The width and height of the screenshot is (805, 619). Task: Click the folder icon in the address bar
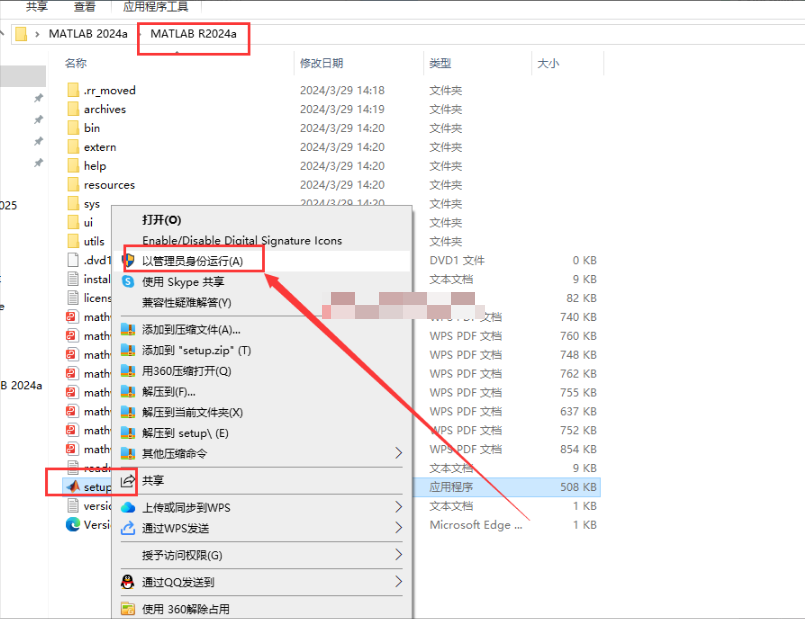21,34
